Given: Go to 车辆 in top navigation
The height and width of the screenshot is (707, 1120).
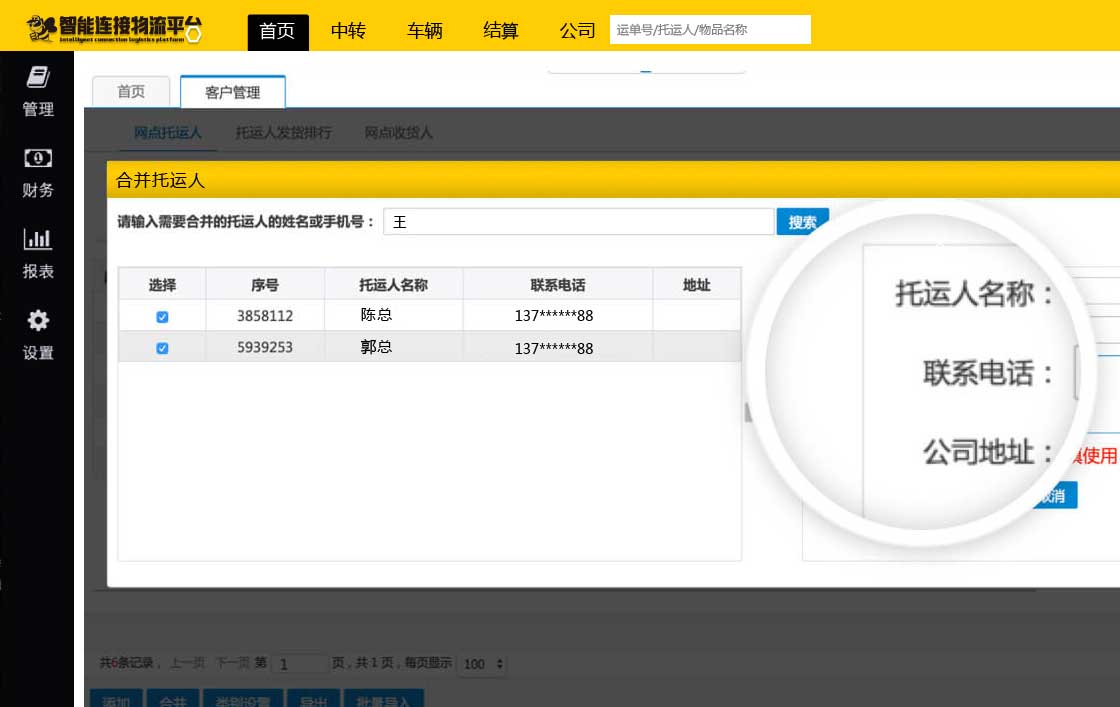Looking at the screenshot, I should [x=425, y=31].
